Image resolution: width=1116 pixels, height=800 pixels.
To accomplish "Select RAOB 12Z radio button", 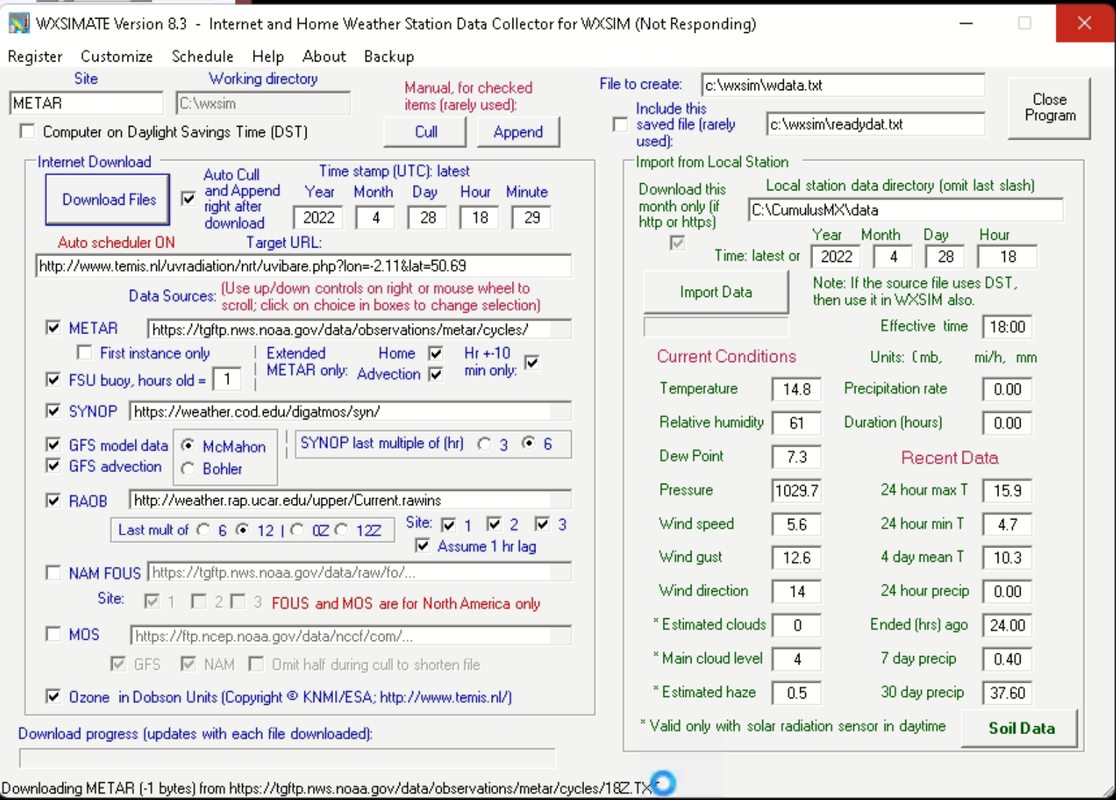I will click(342, 530).
